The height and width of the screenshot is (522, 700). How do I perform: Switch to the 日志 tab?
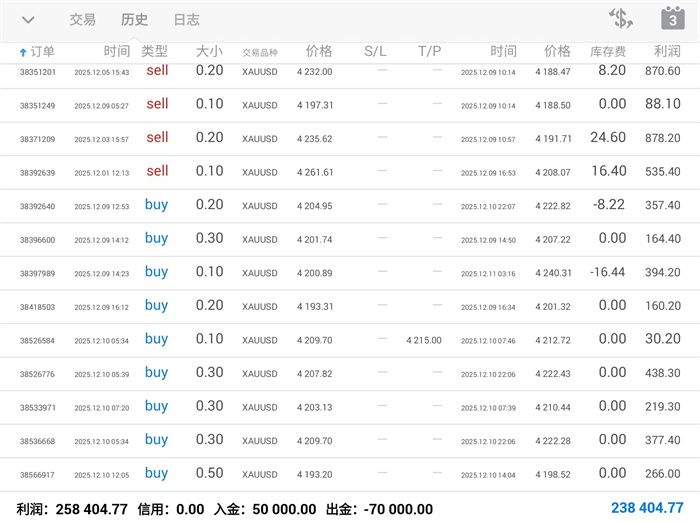tap(187, 20)
